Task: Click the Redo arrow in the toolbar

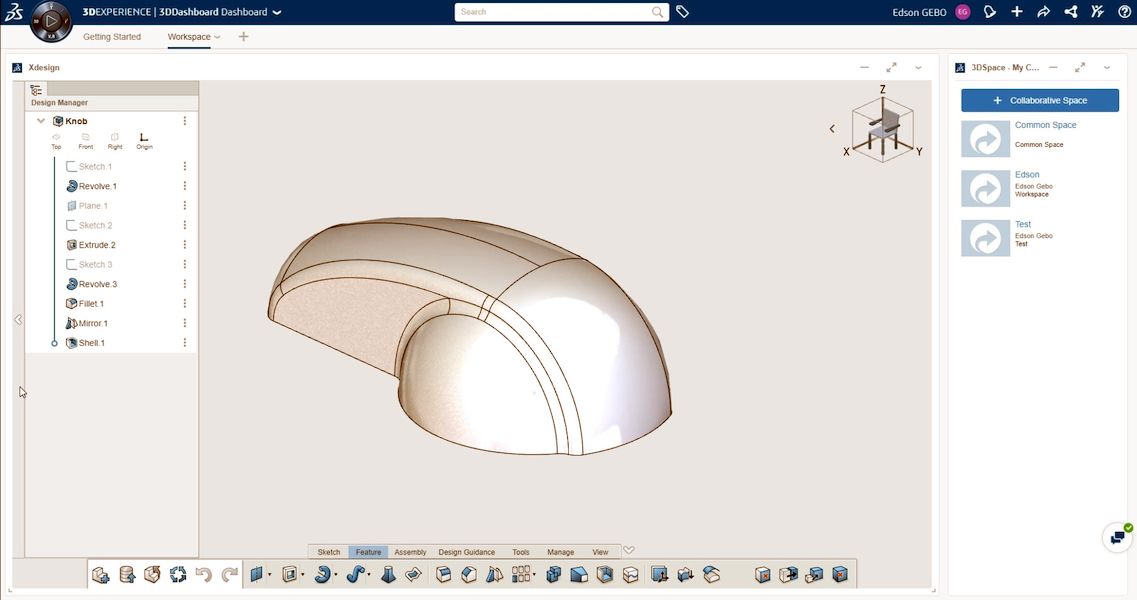Action: (229, 574)
